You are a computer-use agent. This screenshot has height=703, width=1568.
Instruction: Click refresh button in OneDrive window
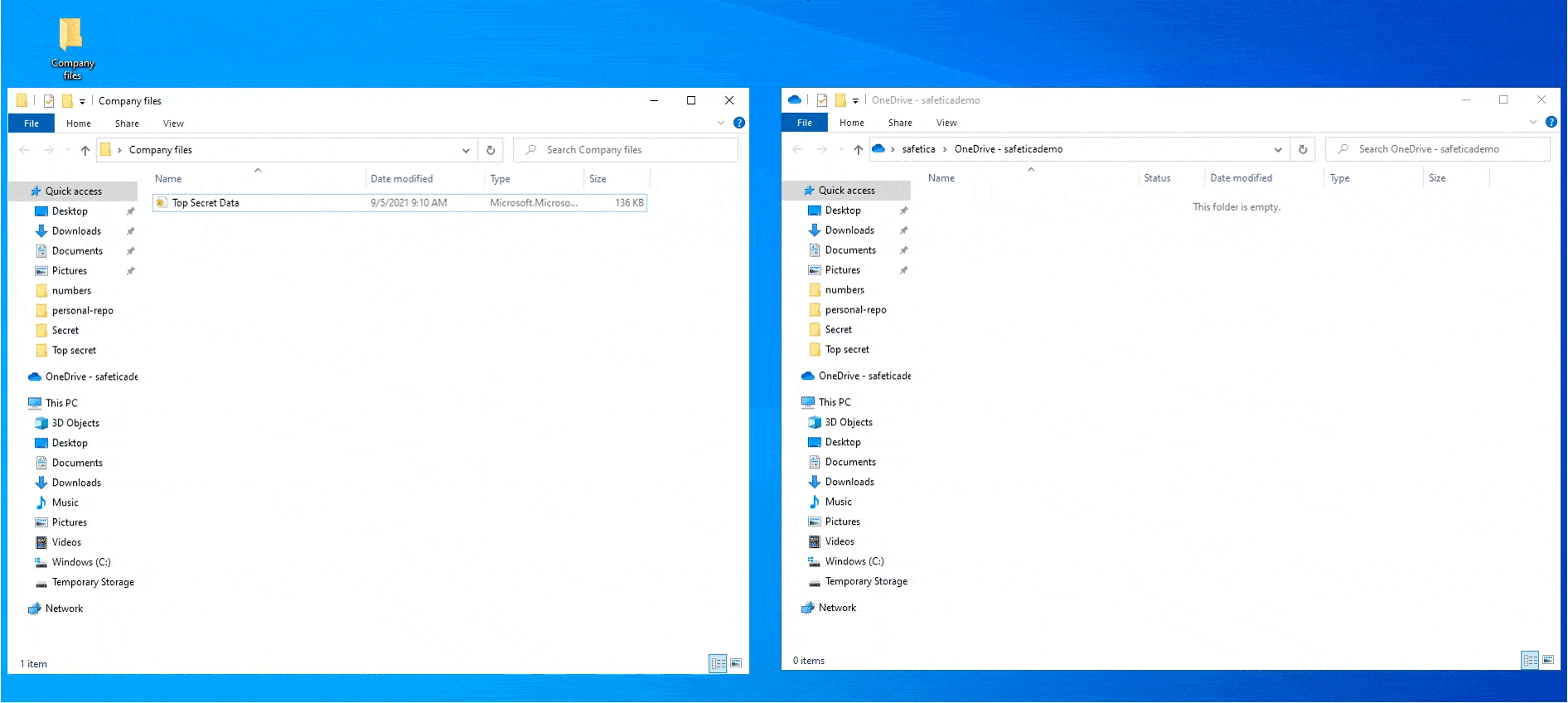click(x=1303, y=149)
